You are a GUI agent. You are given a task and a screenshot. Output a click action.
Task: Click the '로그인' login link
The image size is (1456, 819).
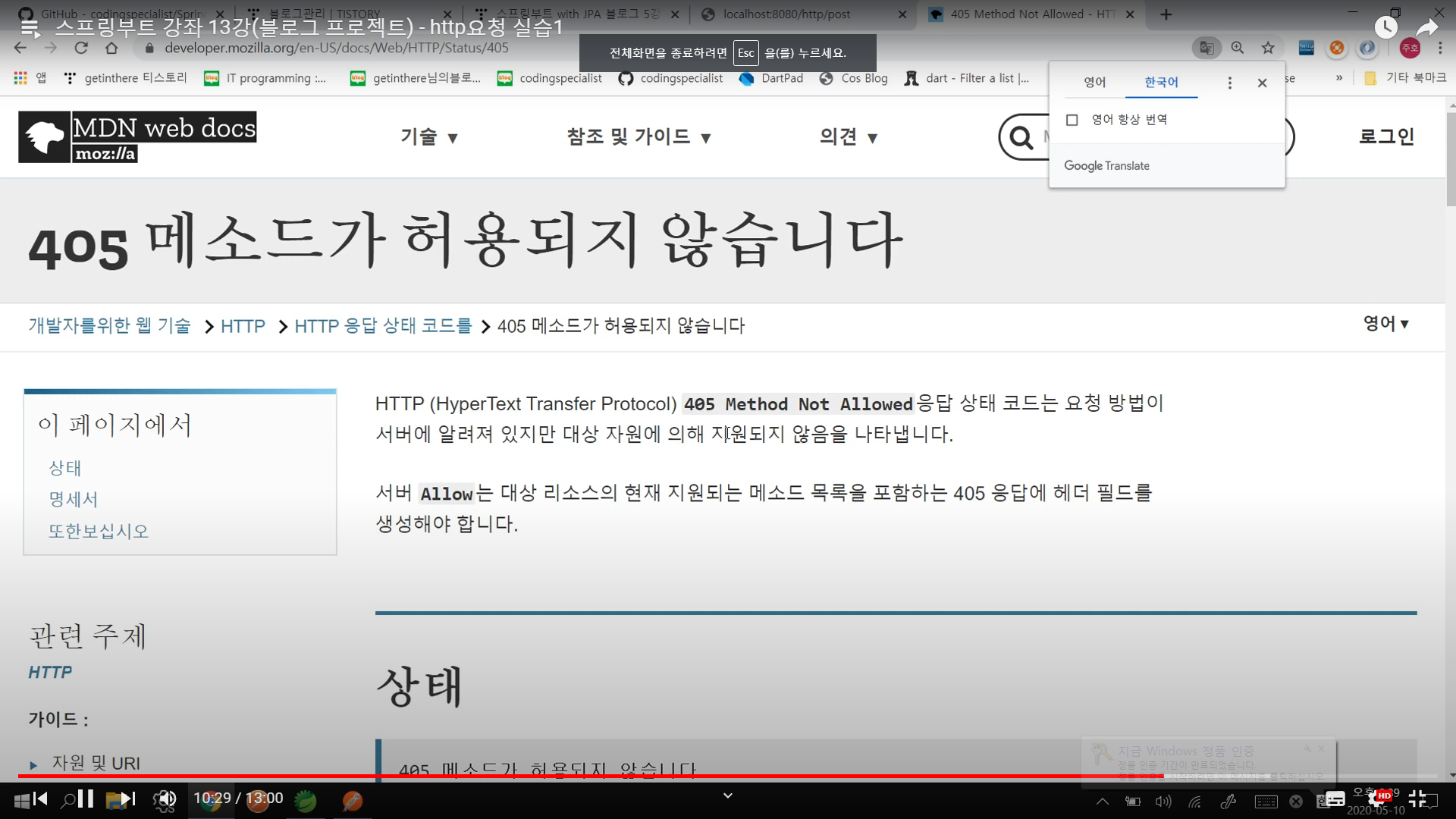click(1386, 136)
